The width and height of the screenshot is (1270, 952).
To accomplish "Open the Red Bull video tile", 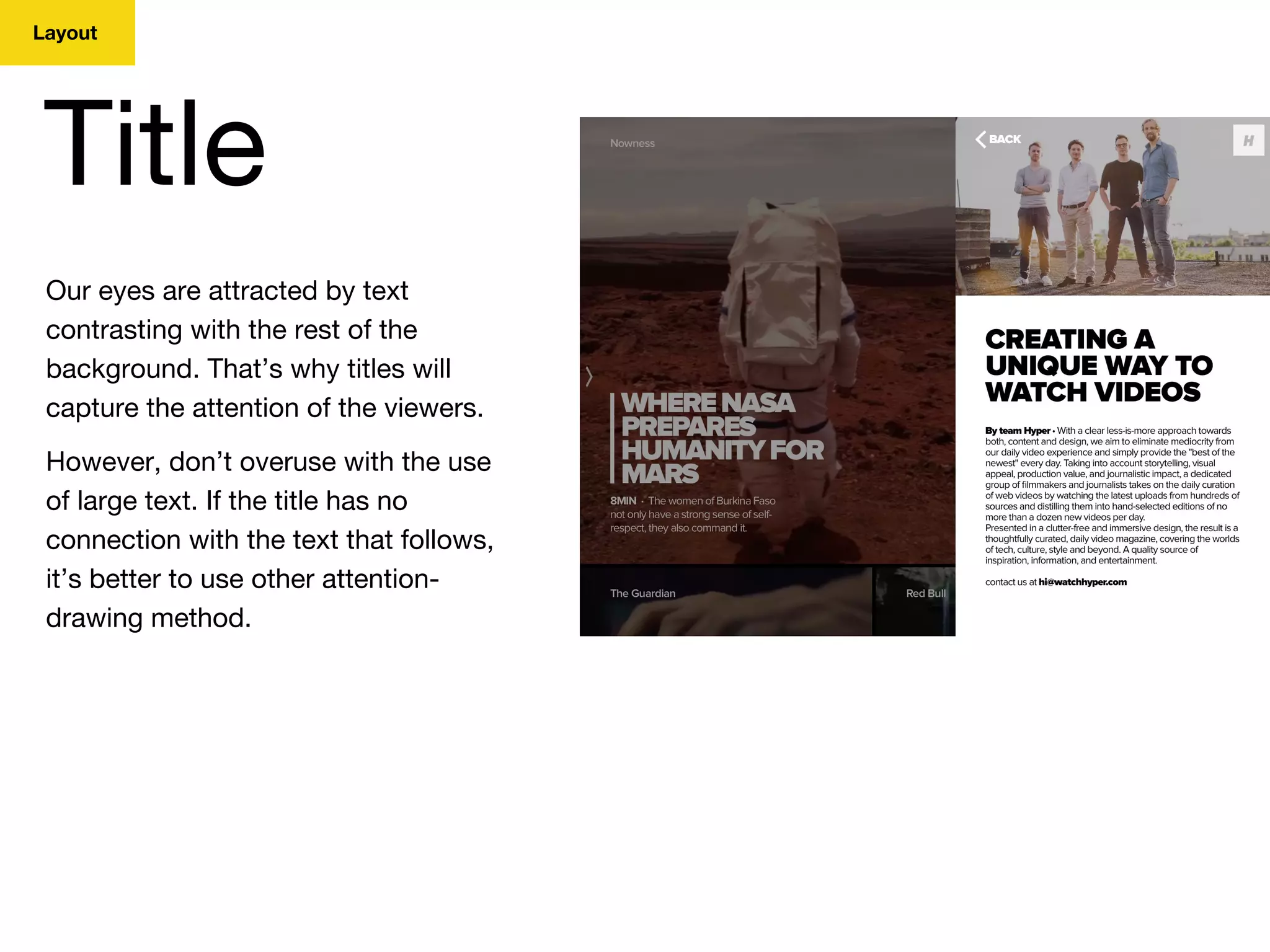I will [914, 601].
